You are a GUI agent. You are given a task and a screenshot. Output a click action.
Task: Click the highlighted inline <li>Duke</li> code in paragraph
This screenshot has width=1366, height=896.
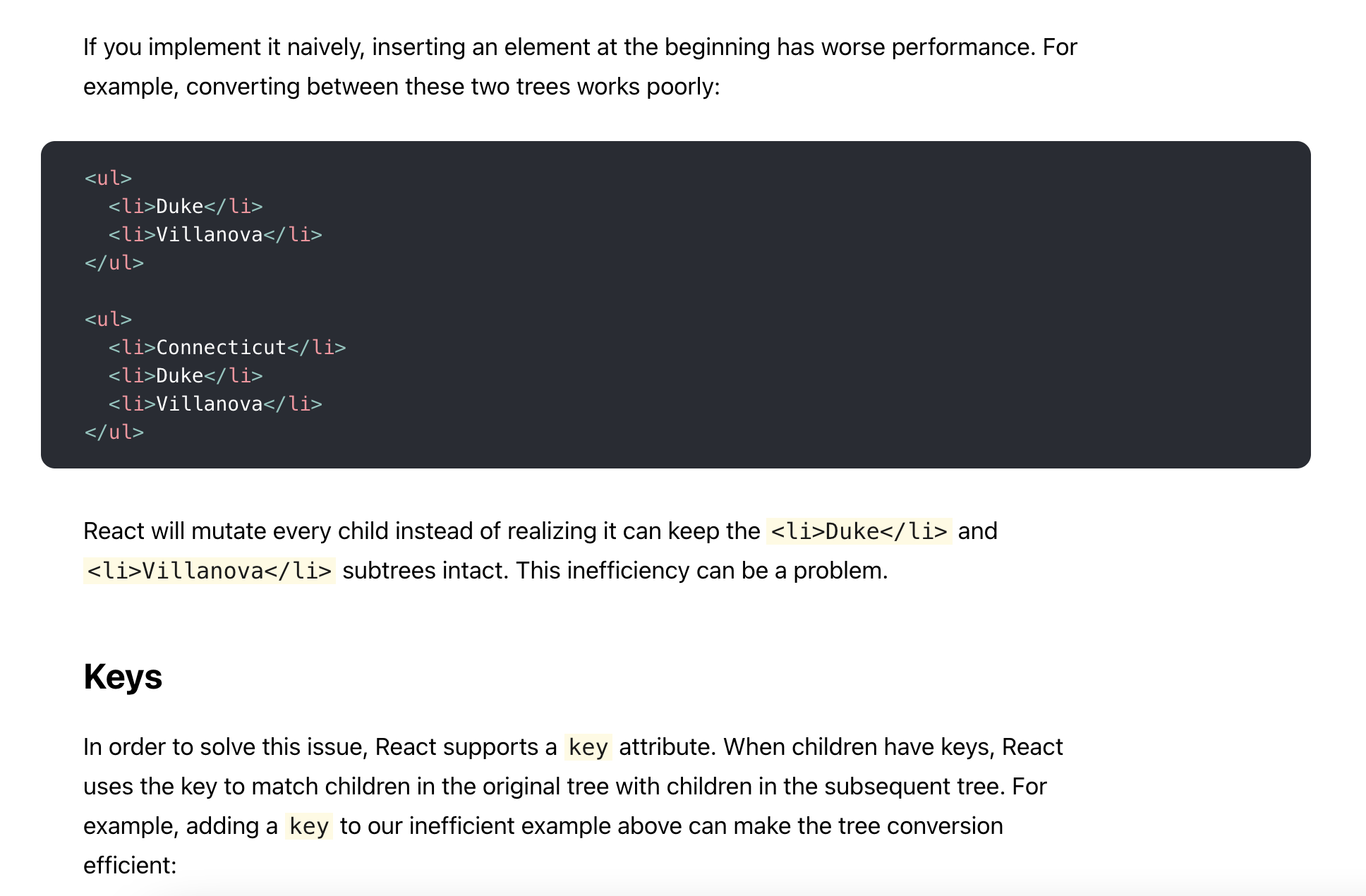point(859,531)
